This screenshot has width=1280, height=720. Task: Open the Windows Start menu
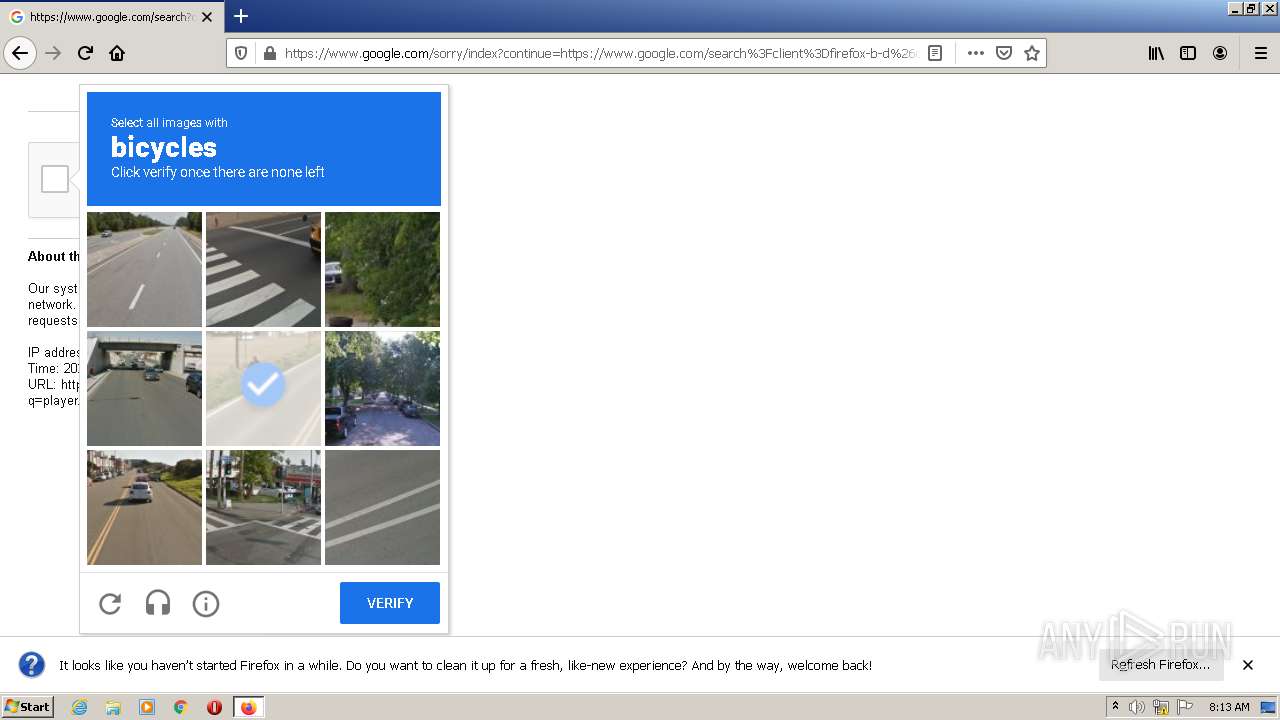click(27, 707)
